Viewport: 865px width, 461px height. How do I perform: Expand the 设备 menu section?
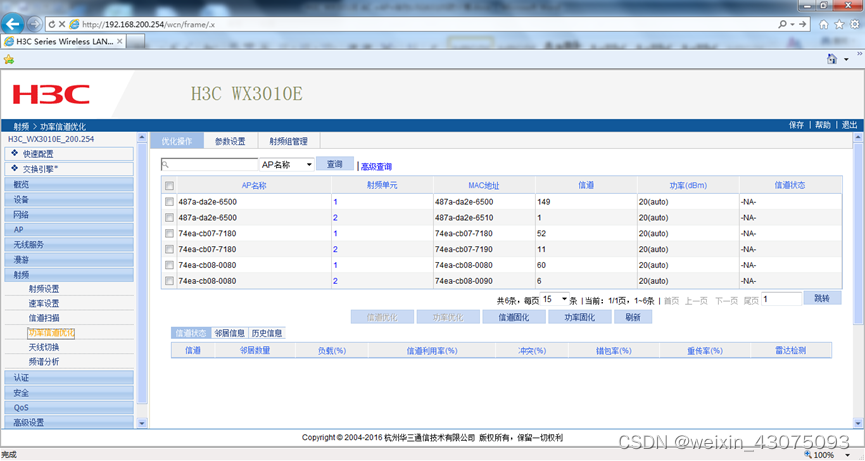click(69, 199)
